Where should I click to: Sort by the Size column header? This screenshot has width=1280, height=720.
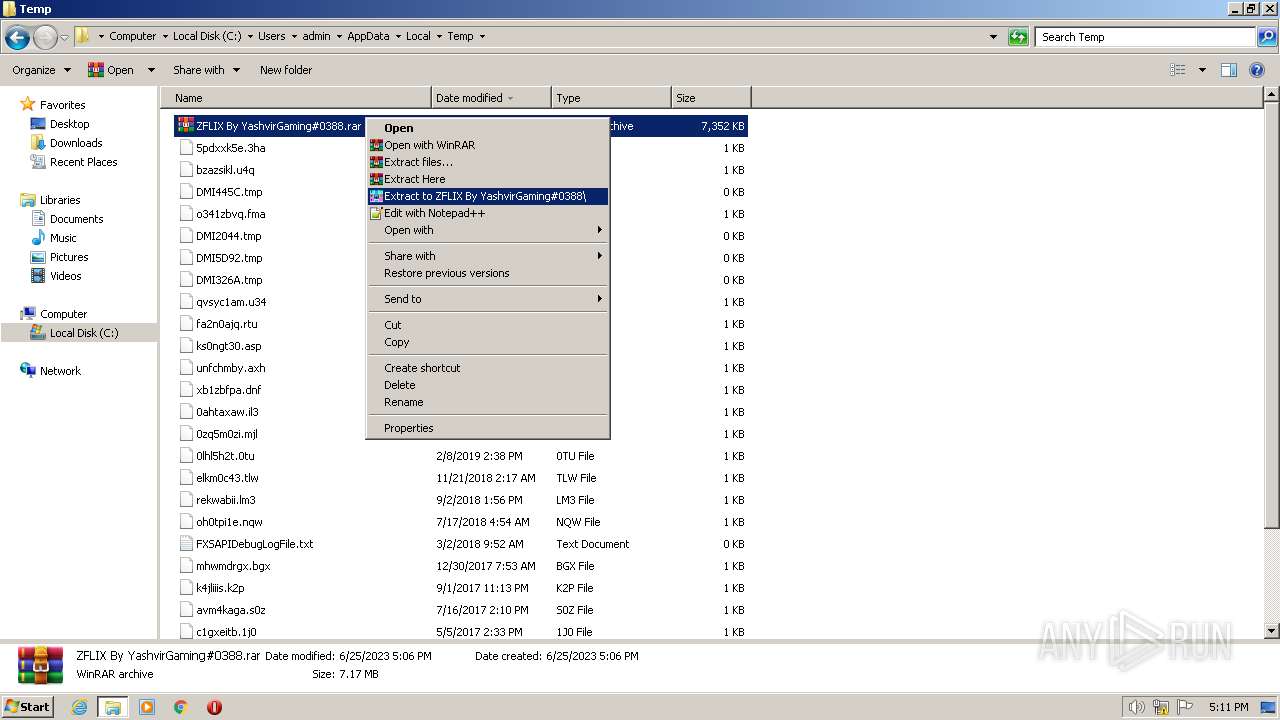tap(711, 98)
